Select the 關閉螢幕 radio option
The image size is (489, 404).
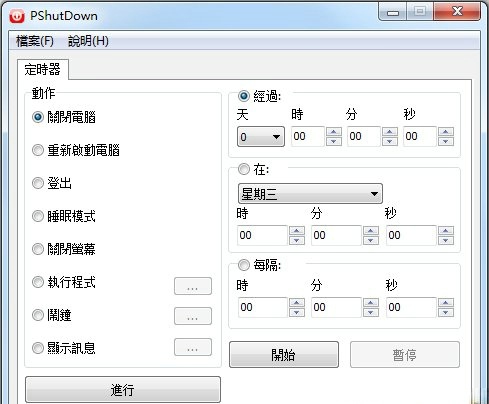click(64, 249)
